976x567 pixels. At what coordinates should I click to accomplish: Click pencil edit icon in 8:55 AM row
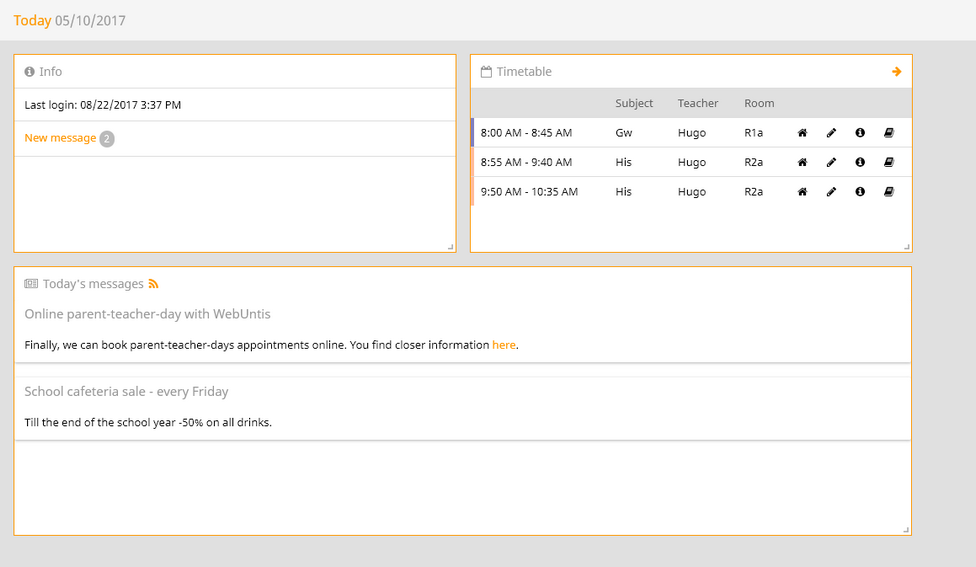tap(831, 162)
